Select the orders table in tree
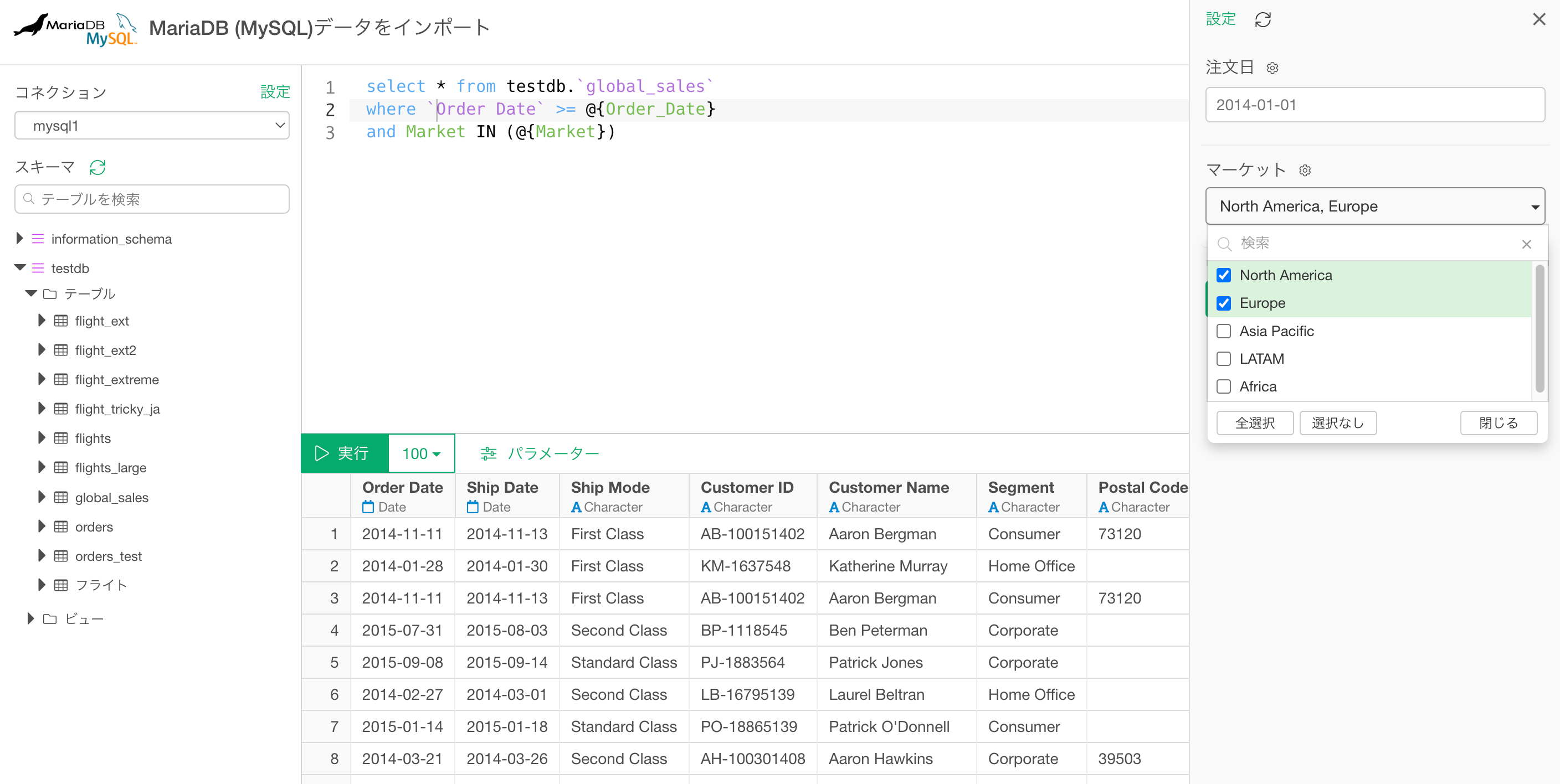The width and height of the screenshot is (1560, 784). (x=94, y=527)
